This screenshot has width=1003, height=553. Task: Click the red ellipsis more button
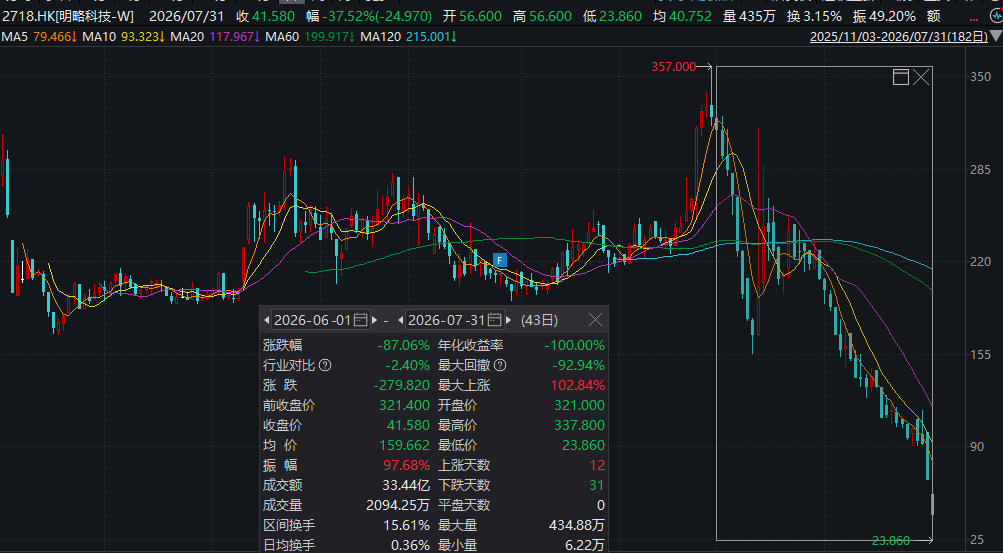[974, 19]
